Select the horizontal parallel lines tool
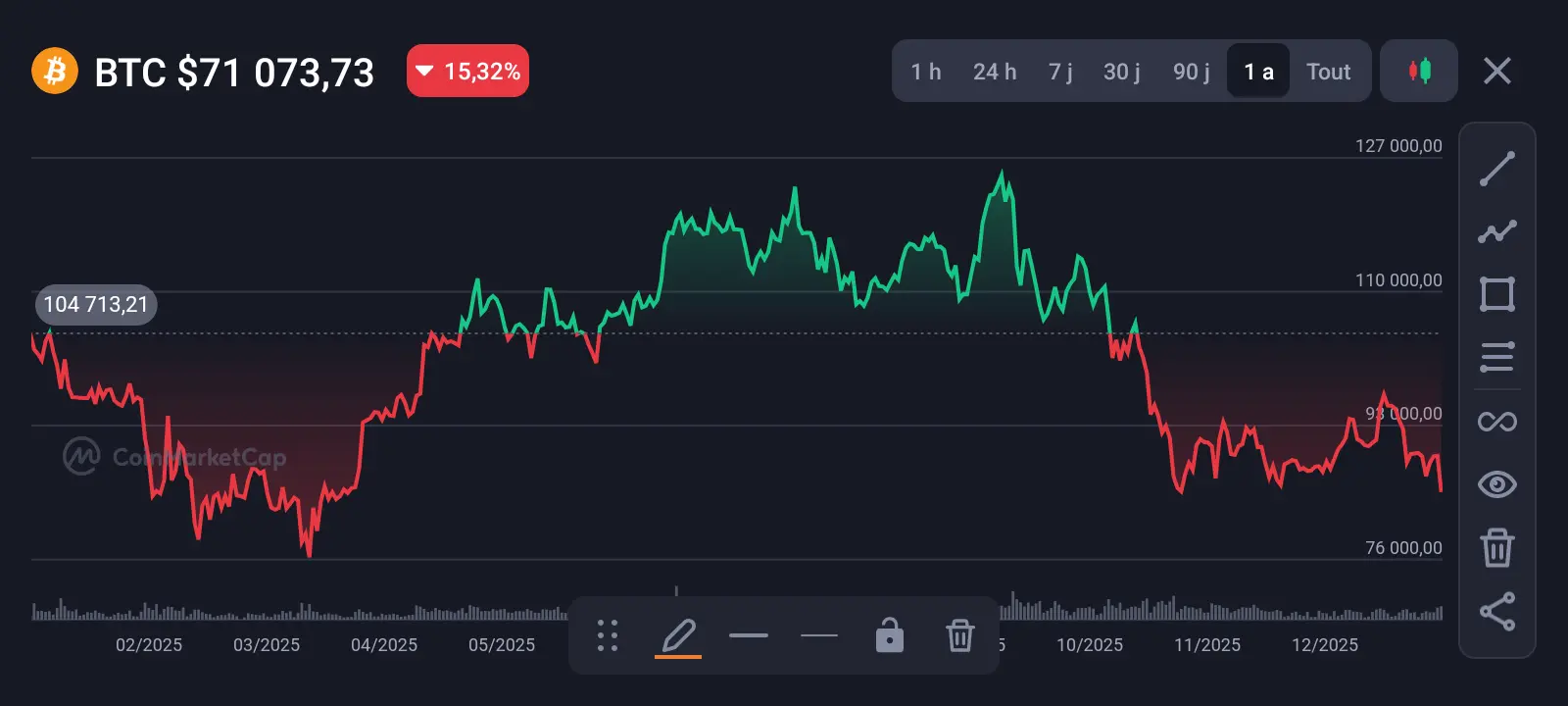Screen dimensions: 1568x706 tap(1497, 357)
